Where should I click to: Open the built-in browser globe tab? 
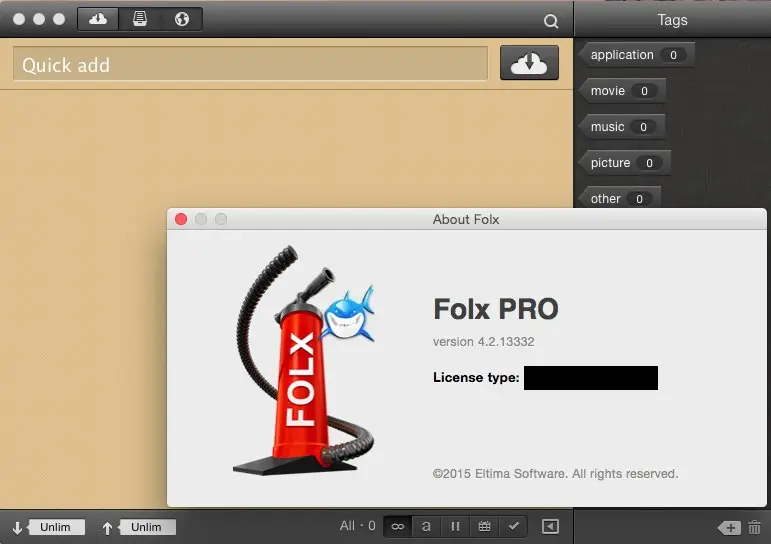[x=181, y=19]
